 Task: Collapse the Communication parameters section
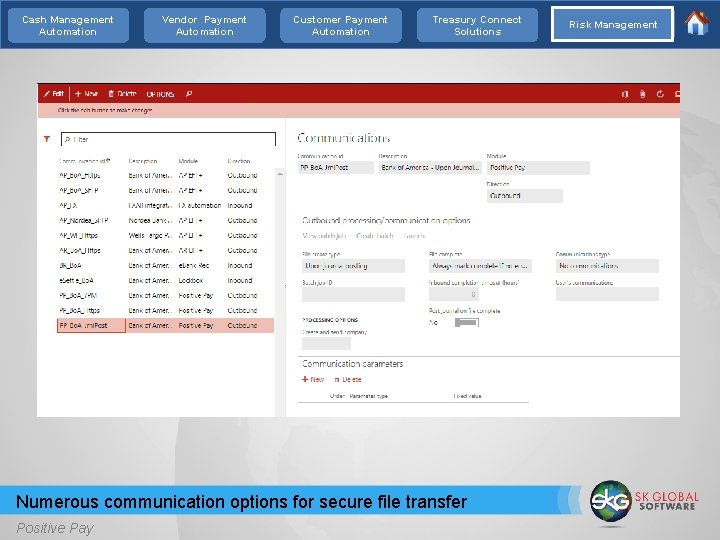pyautogui.click(x=352, y=364)
